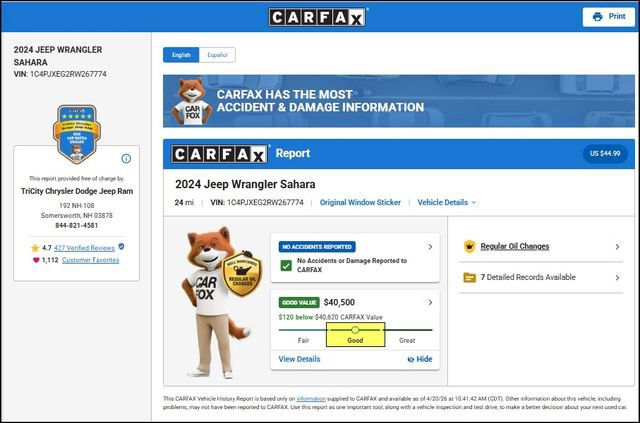Click the value slider circle marker

(x=355, y=330)
